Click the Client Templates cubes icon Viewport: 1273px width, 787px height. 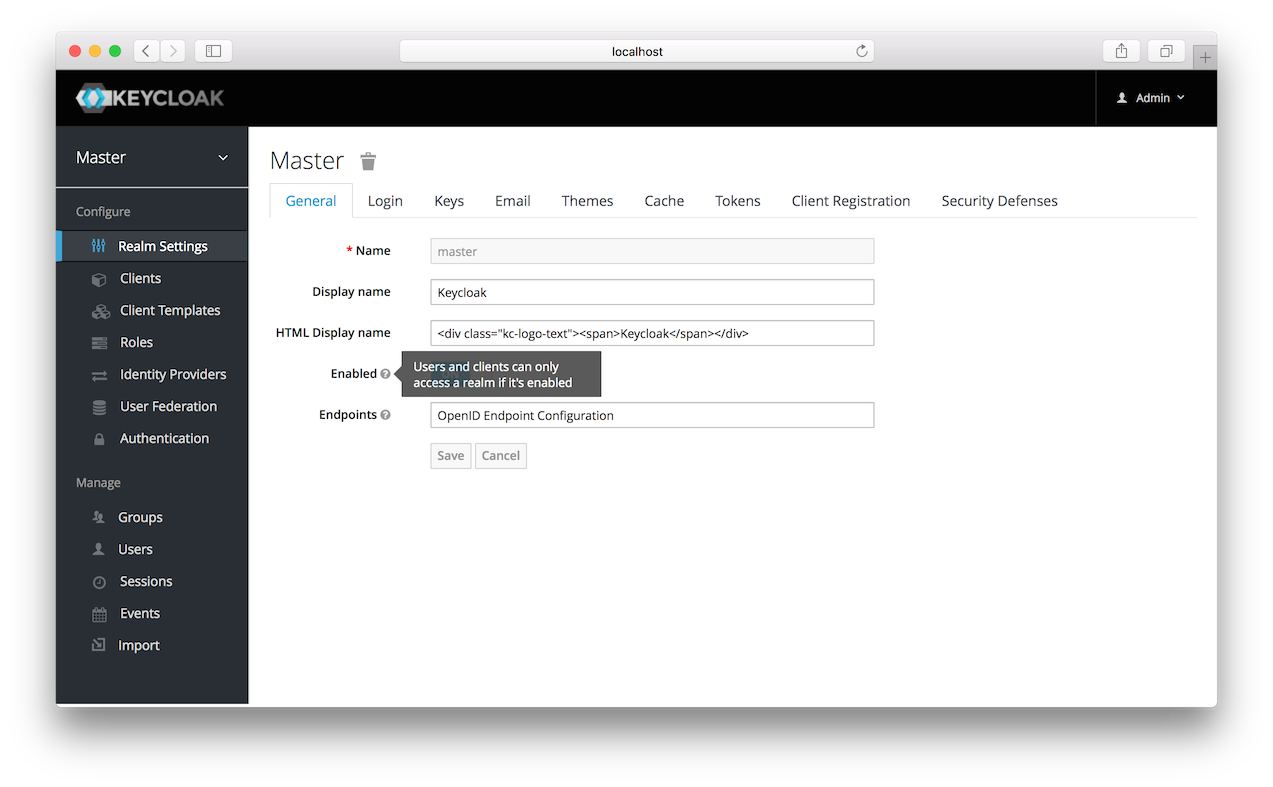pos(100,311)
